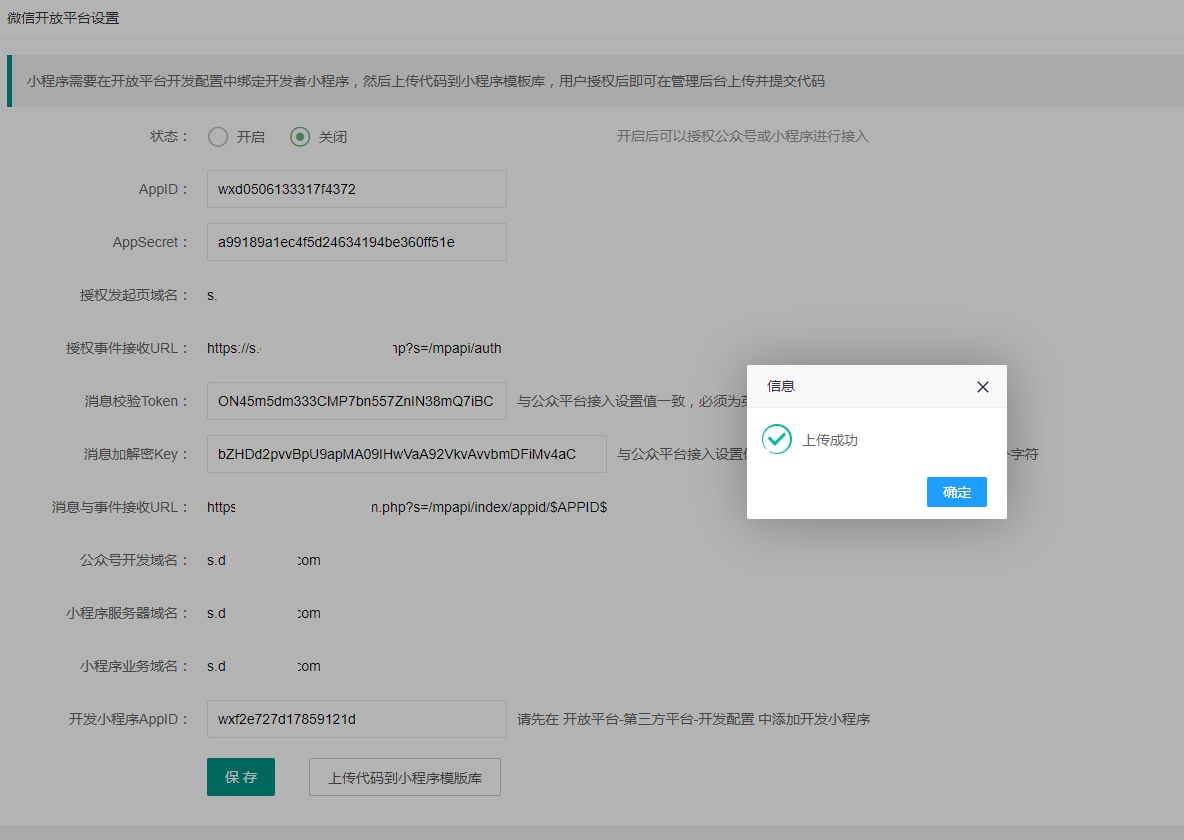Click into the AppSecret text field
The height and width of the screenshot is (840, 1184).
356,242
